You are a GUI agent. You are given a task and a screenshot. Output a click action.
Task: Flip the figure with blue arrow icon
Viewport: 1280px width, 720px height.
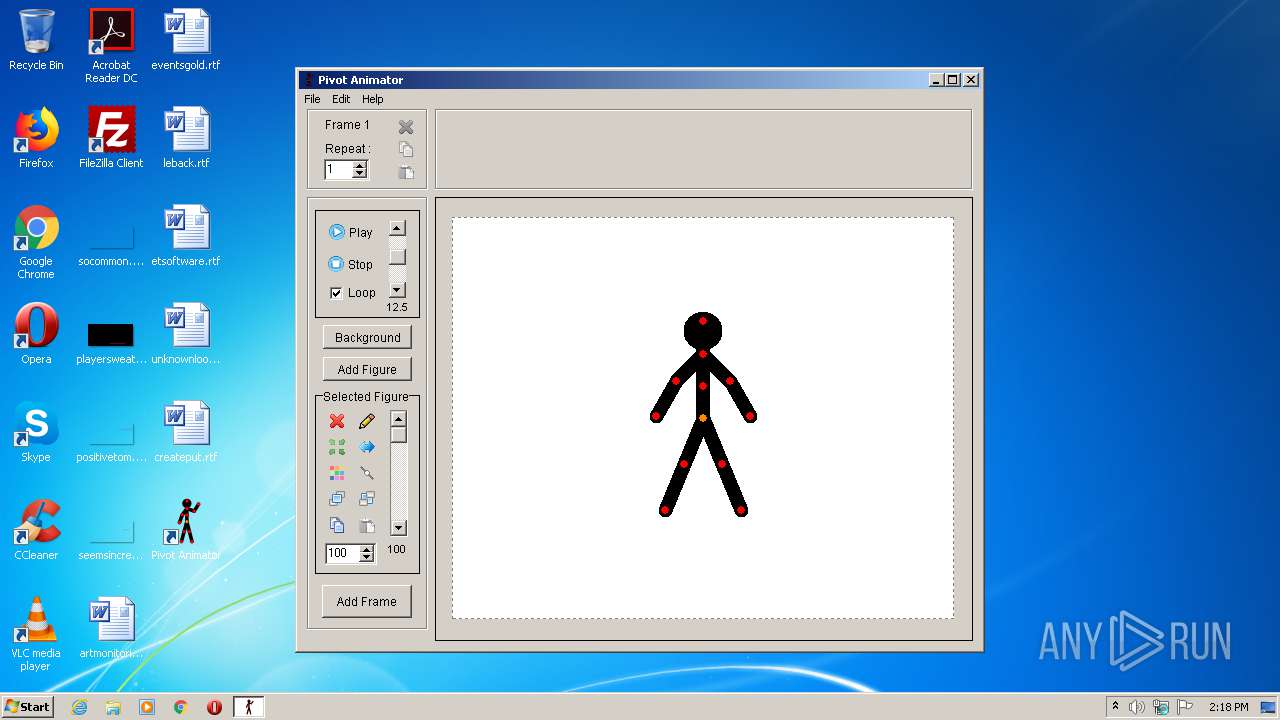coord(367,447)
